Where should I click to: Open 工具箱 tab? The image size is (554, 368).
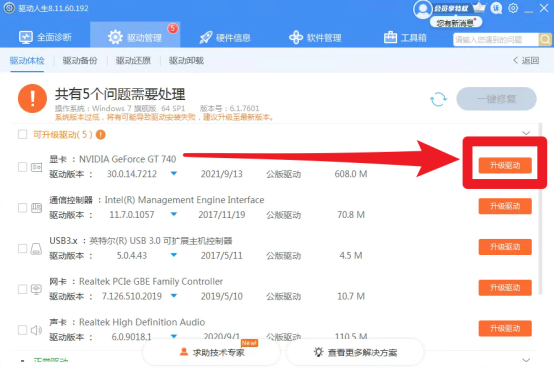pos(405,37)
